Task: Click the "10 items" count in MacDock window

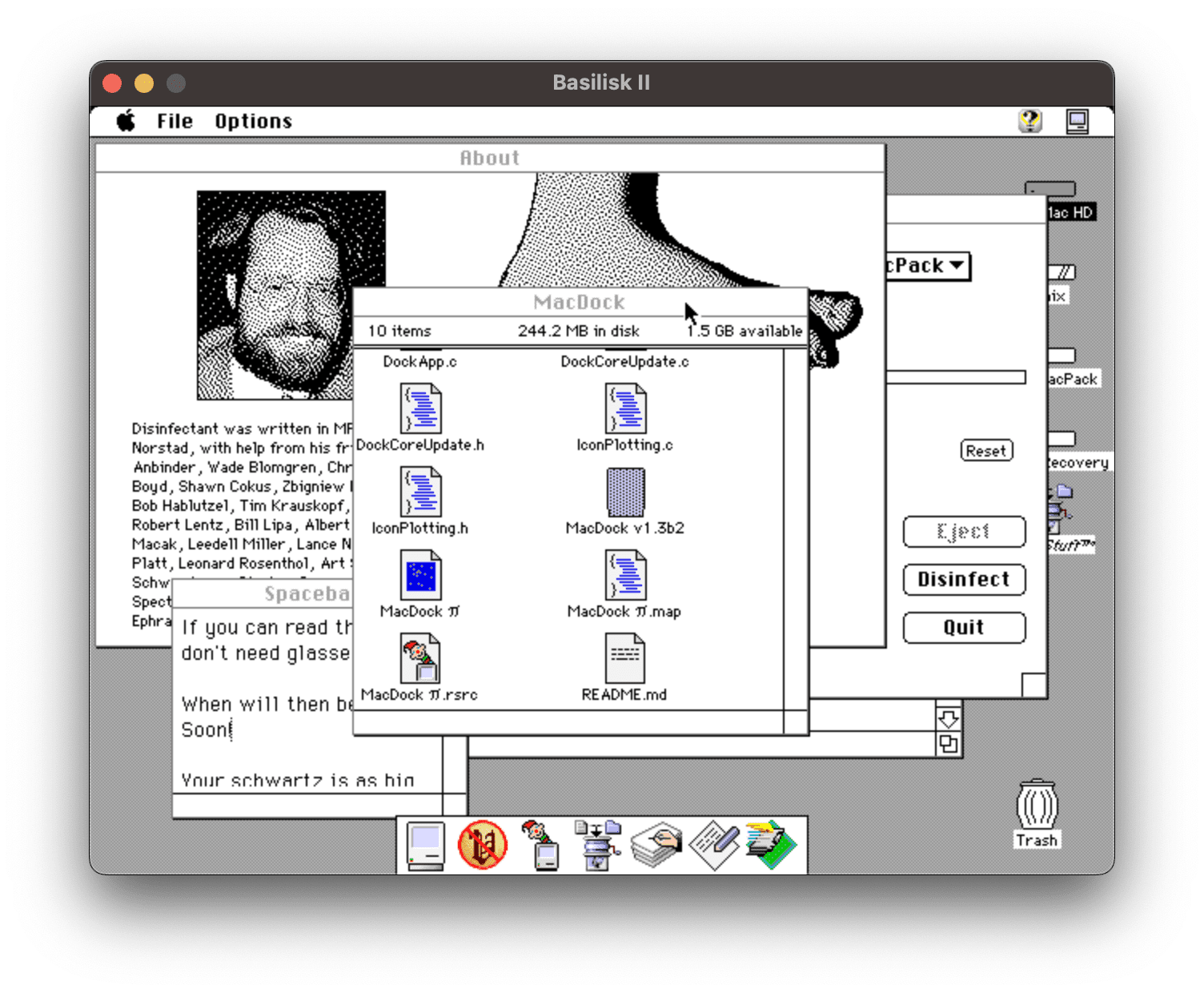Action: (x=399, y=332)
